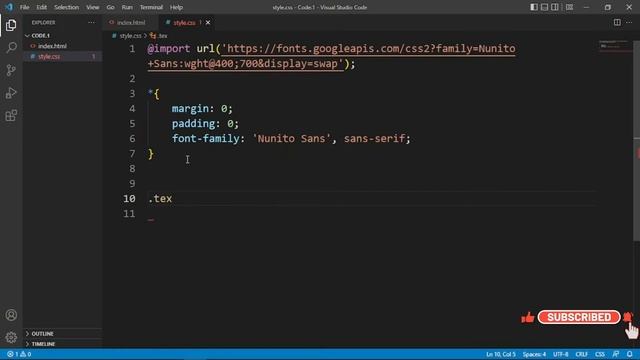640x360 pixels.
Task: Click the thumbs up like icon
Action: 528,317
